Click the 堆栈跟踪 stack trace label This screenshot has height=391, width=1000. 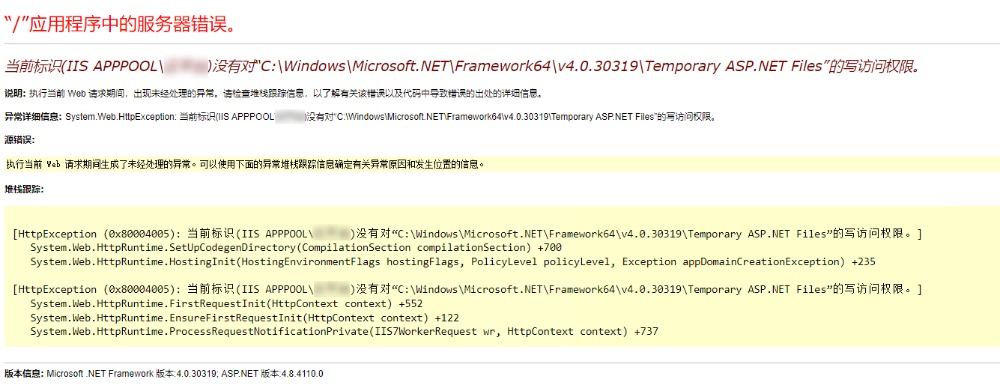point(24,189)
